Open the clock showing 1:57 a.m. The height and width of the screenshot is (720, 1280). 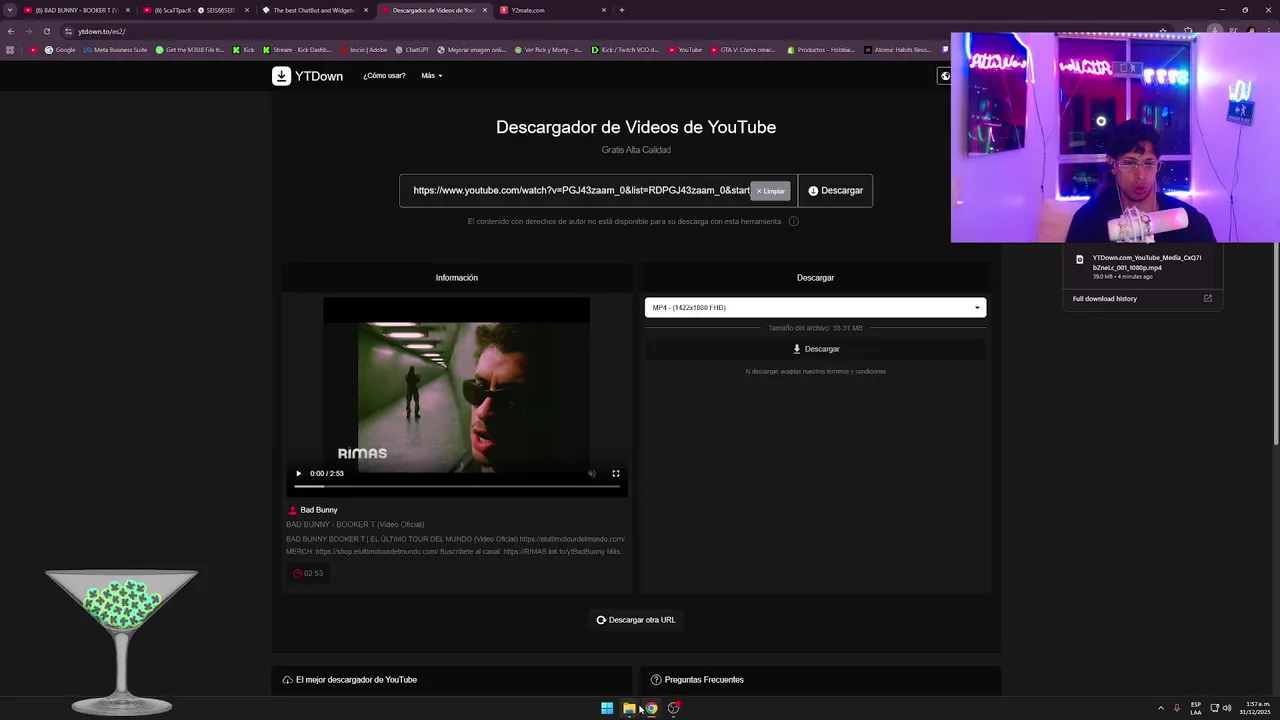coord(1255,708)
